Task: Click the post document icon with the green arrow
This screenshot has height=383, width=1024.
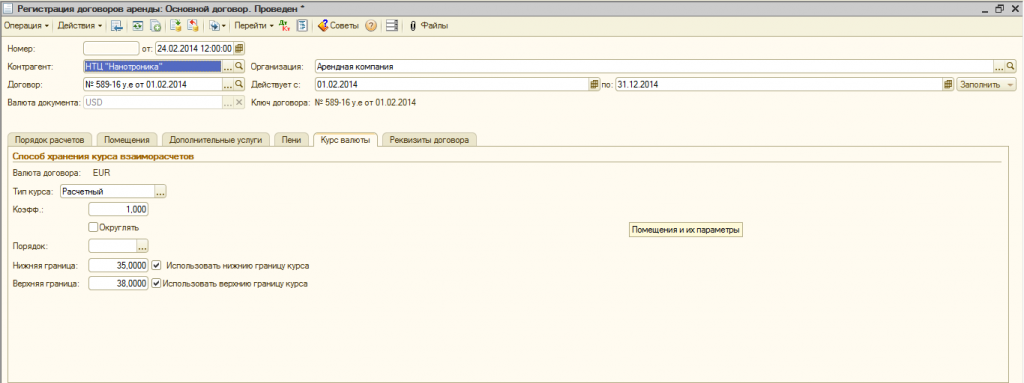Action: [175, 25]
